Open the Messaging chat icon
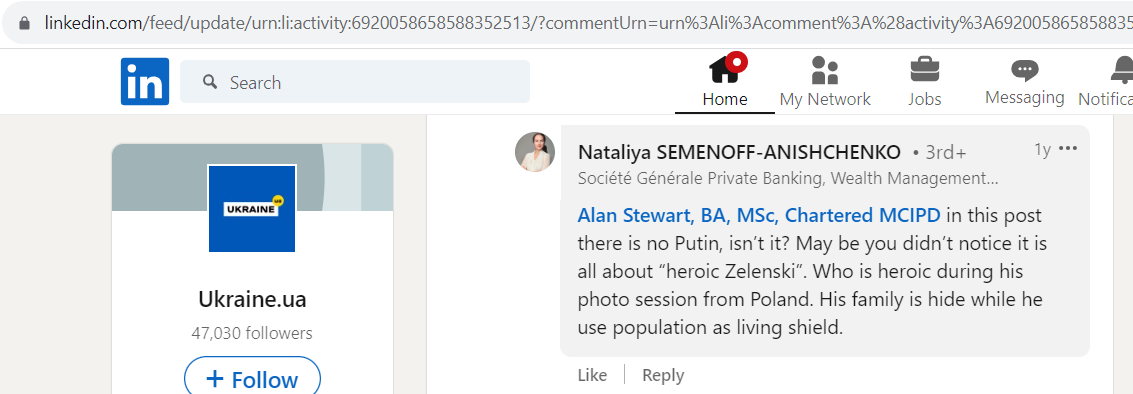Viewport: 1133px width, 394px height. pyautogui.click(x=1025, y=70)
